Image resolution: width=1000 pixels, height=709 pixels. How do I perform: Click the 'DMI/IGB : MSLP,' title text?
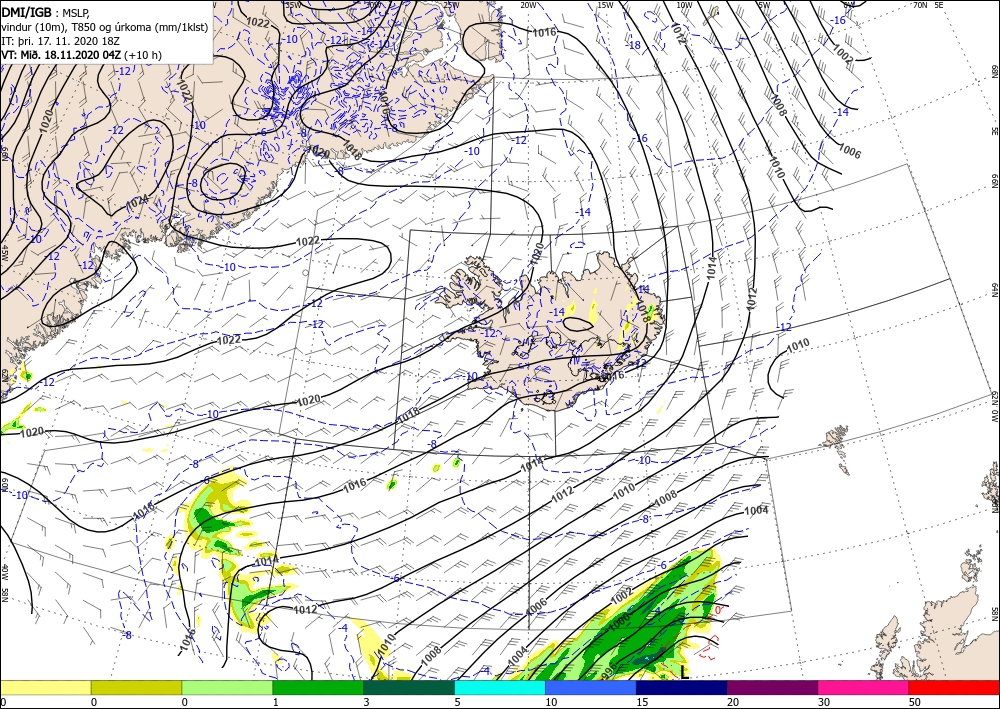46,11
